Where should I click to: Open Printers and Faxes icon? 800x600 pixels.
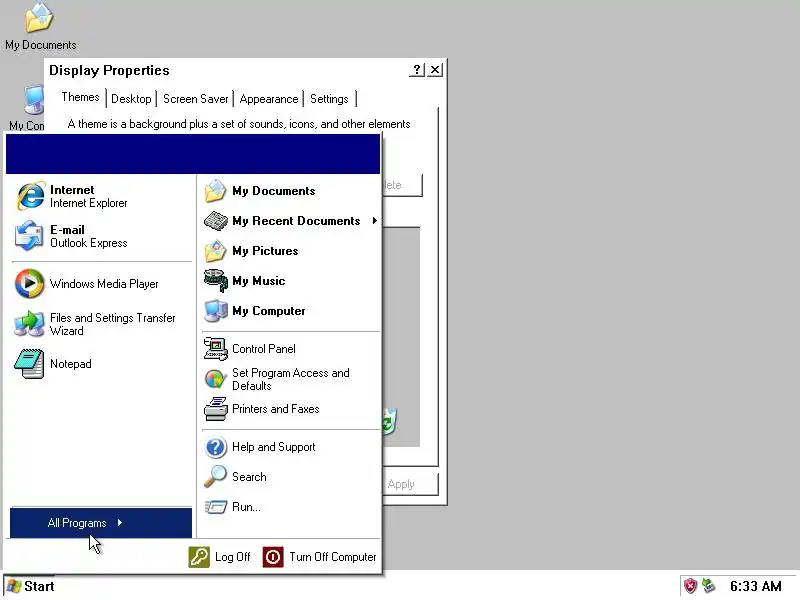(x=215, y=409)
